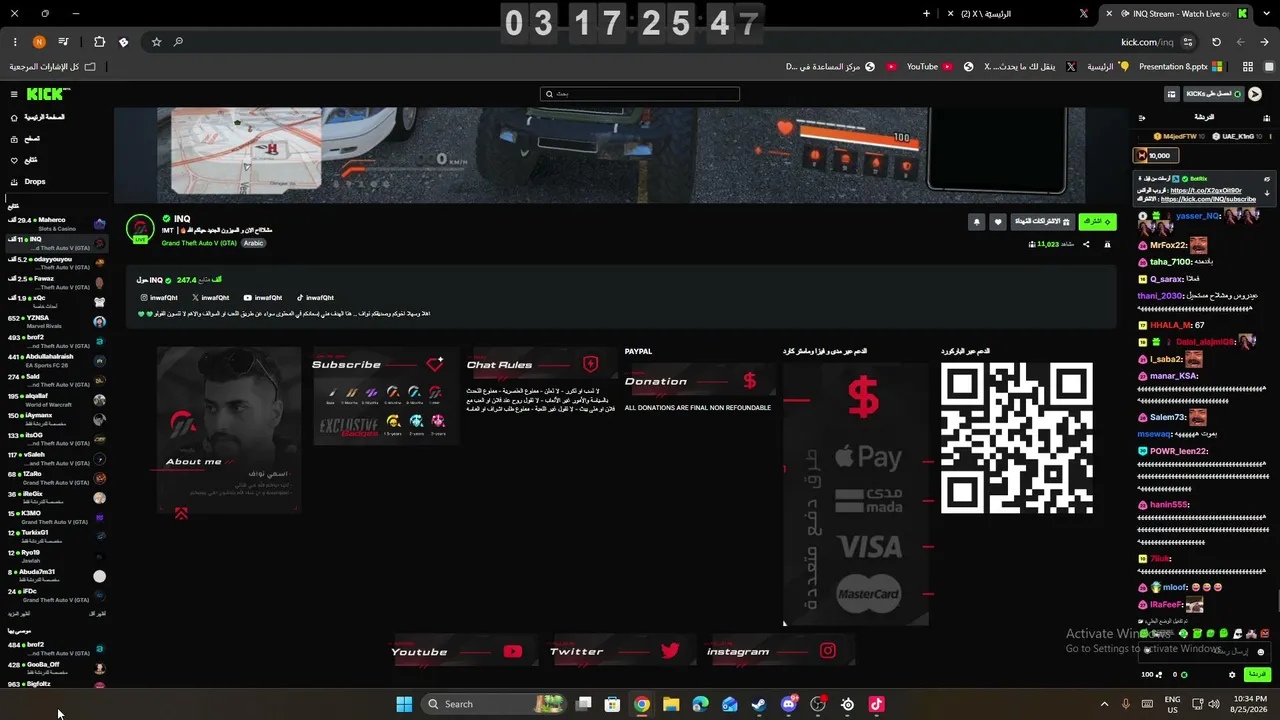Open Windows Start menu
The width and height of the screenshot is (1280, 720).
click(x=404, y=704)
